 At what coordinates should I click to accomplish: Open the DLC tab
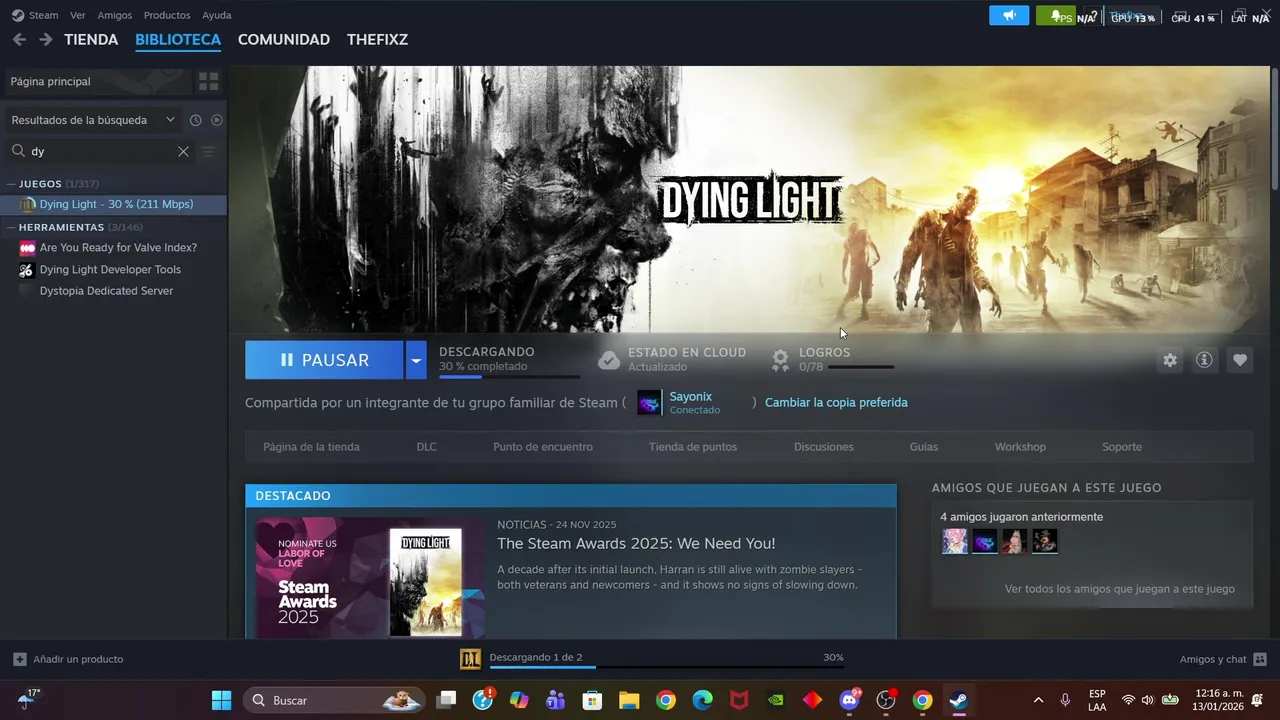(x=427, y=447)
